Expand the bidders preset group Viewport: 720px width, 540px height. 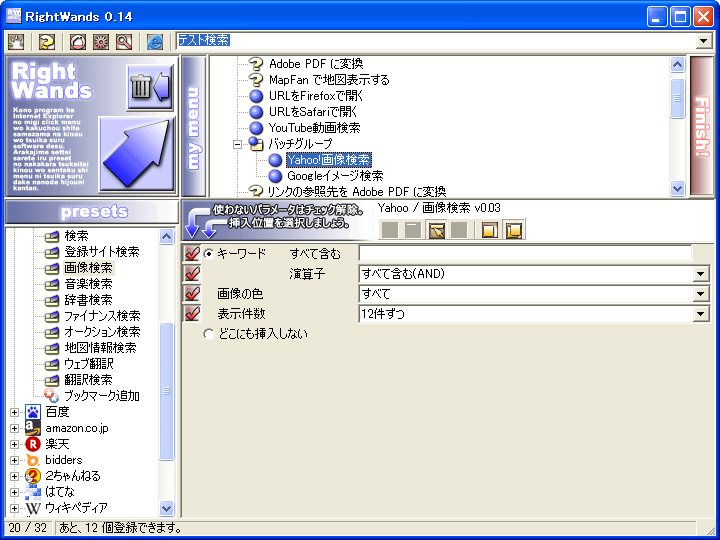tap(14, 460)
